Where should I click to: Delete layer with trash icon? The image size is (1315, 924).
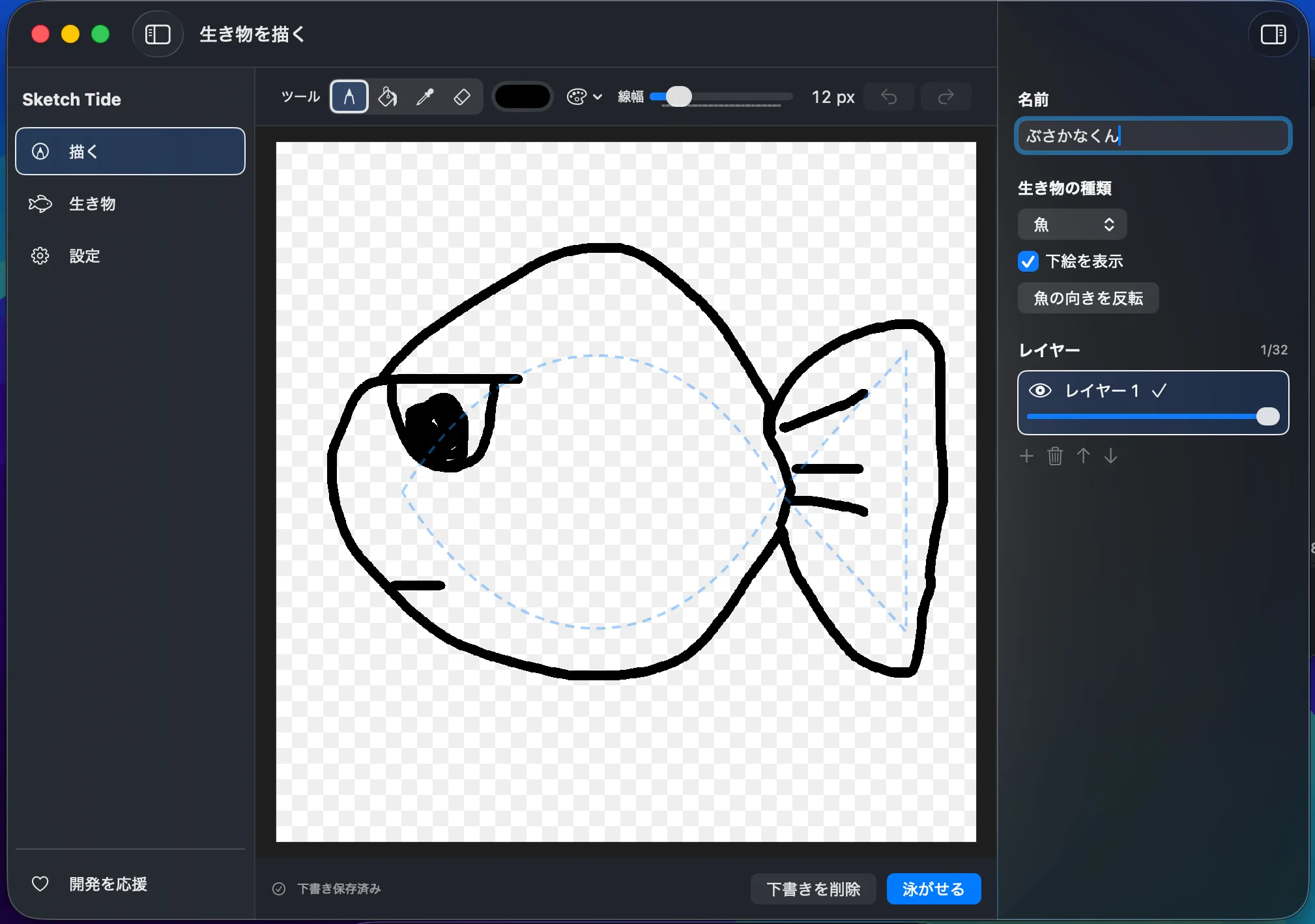pyautogui.click(x=1055, y=455)
